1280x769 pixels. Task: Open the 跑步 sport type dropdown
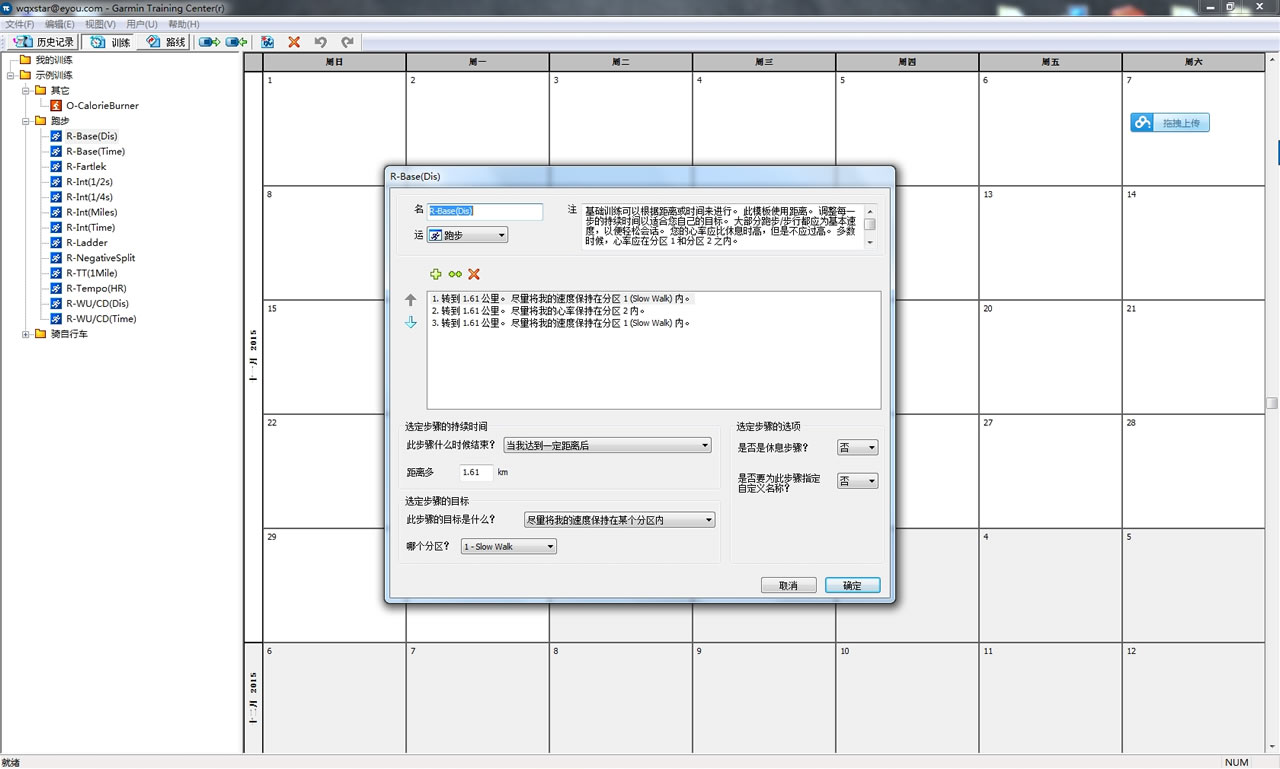click(x=467, y=235)
